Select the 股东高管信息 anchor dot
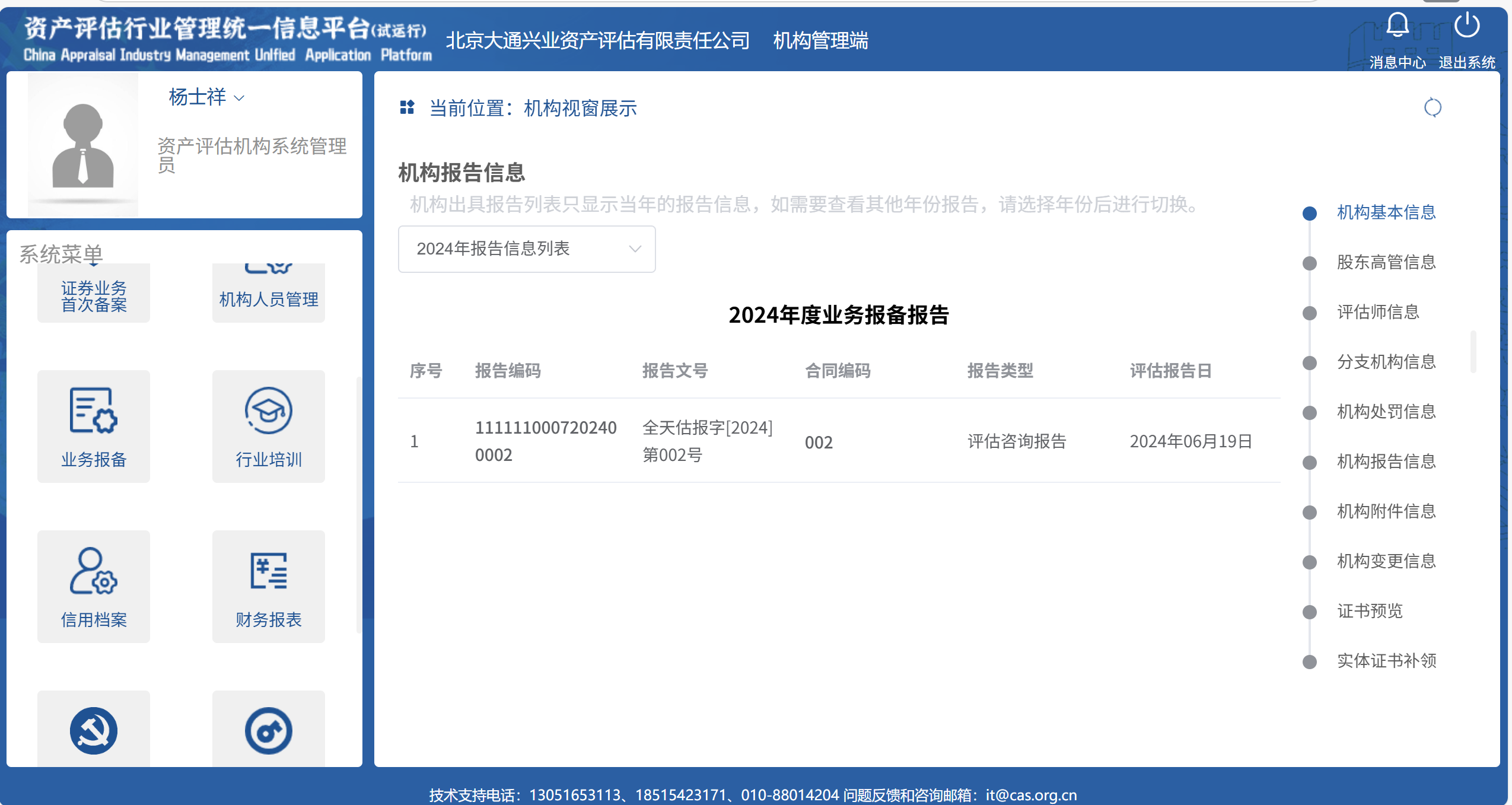This screenshot has height=805, width=1512. pyautogui.click(x=1310, y=263)
